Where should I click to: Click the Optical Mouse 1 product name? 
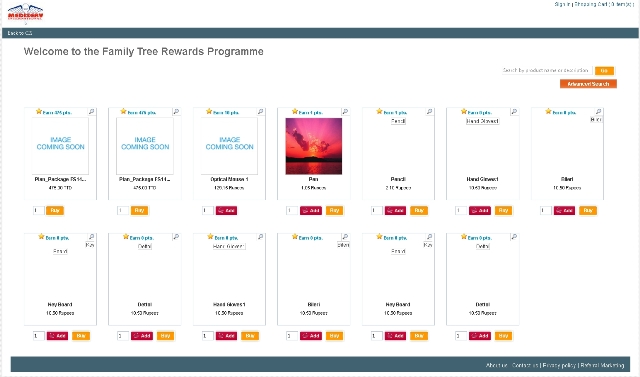(x=229, y=179)
